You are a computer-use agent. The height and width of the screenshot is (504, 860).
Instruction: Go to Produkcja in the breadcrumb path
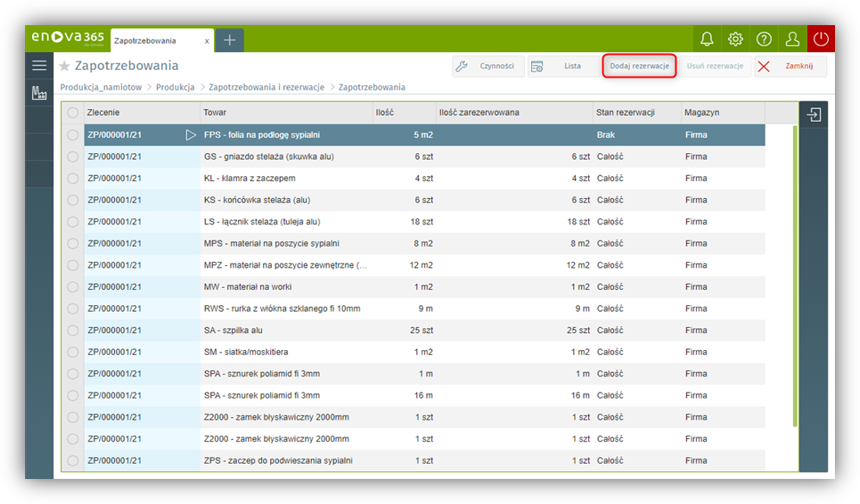175,88
